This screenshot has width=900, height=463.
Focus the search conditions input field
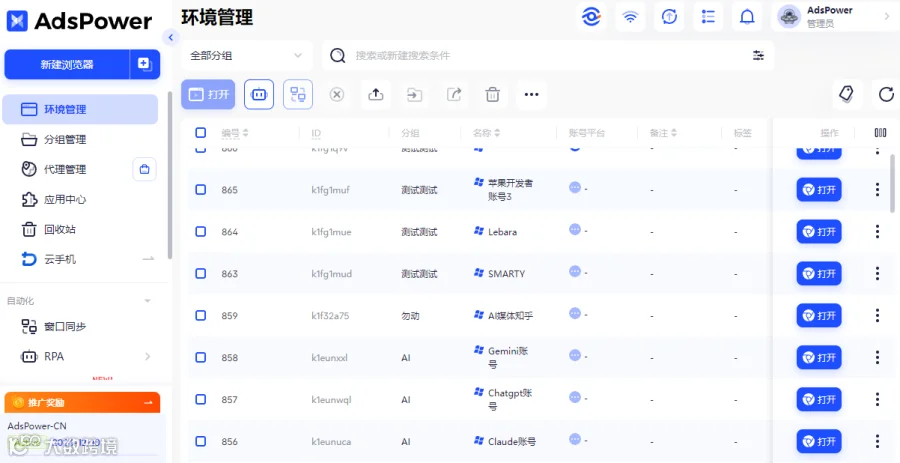pyautogui.click(x=548, y=56)
